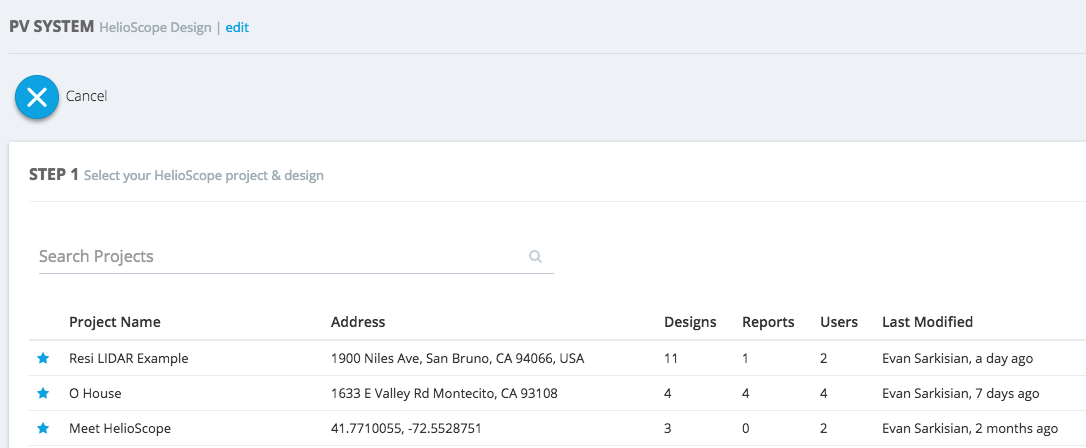
Task: Click the STEP 1 heading text
Action: pos(54,174)
